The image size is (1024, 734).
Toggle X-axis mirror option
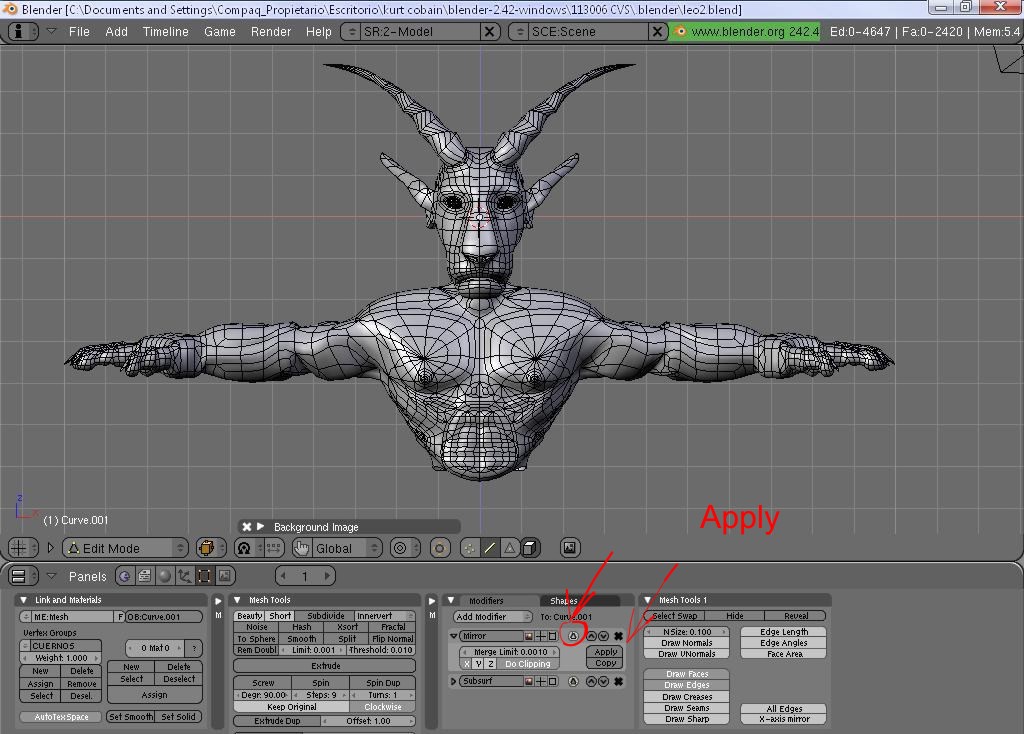coord(784,719)
